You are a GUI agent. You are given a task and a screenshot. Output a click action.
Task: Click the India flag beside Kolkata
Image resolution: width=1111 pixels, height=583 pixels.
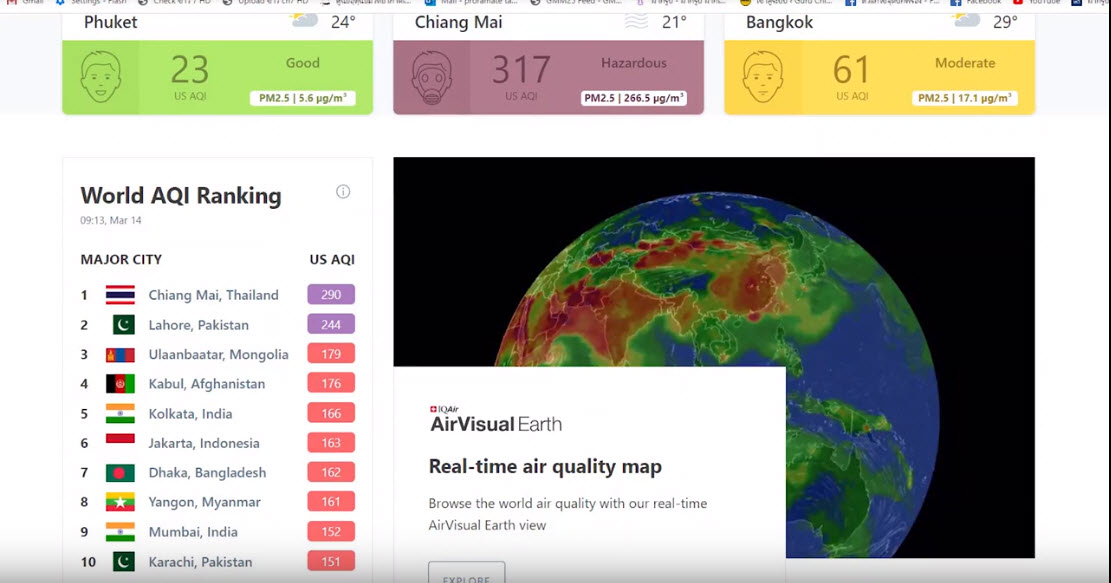120,414
